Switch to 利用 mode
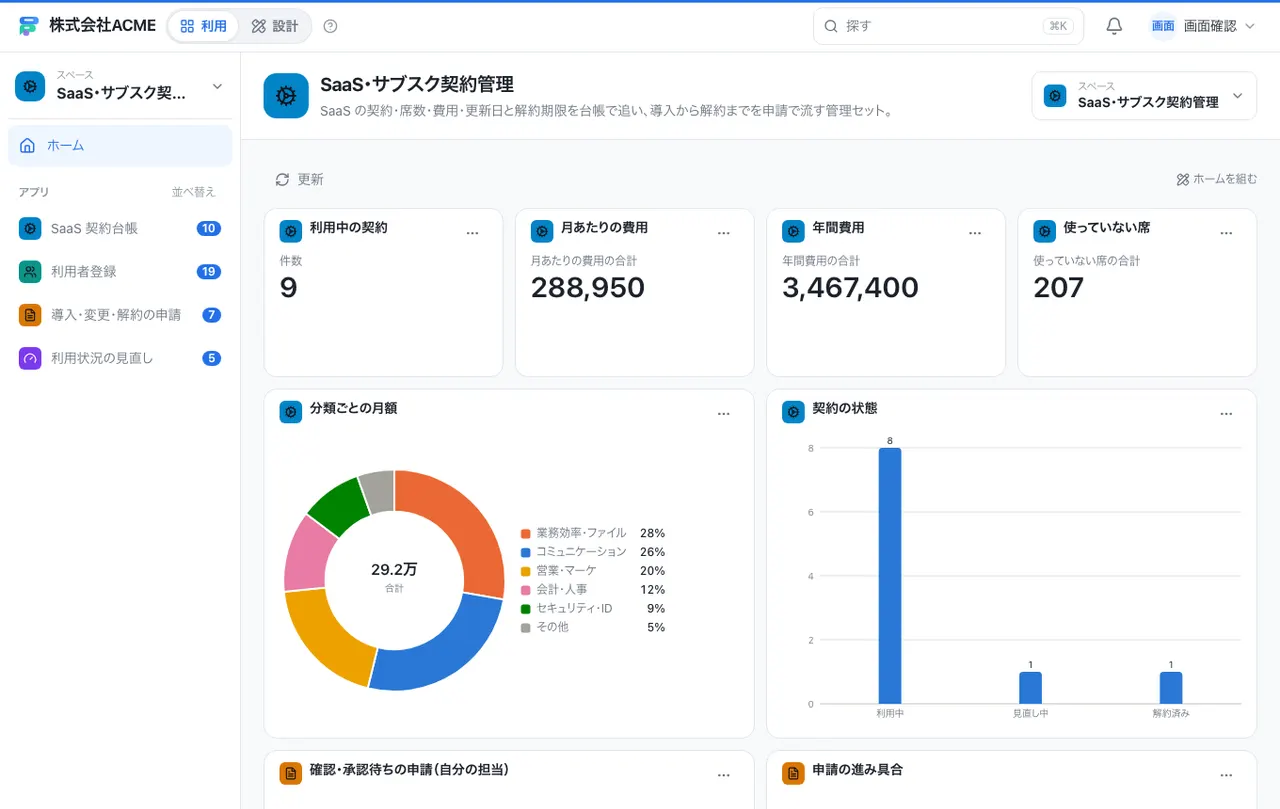The width and height of the screenshot is (1280, 809). pyautogui.click(x=204, y=26)
